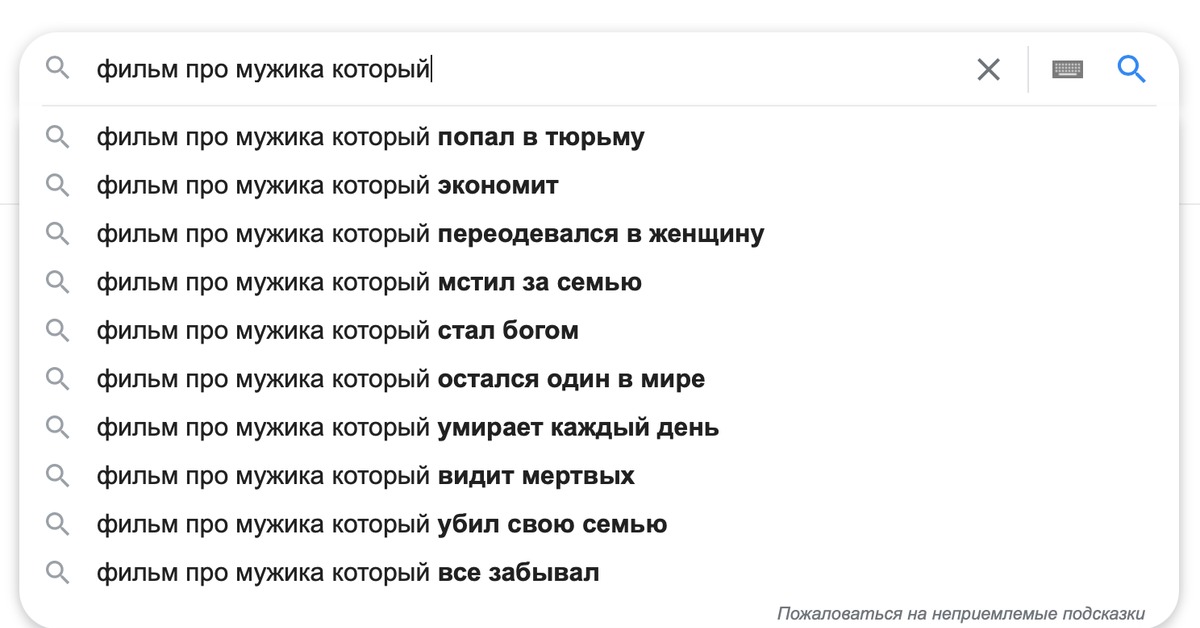Click magnifier icon beside "видит мертвых"

58,476
